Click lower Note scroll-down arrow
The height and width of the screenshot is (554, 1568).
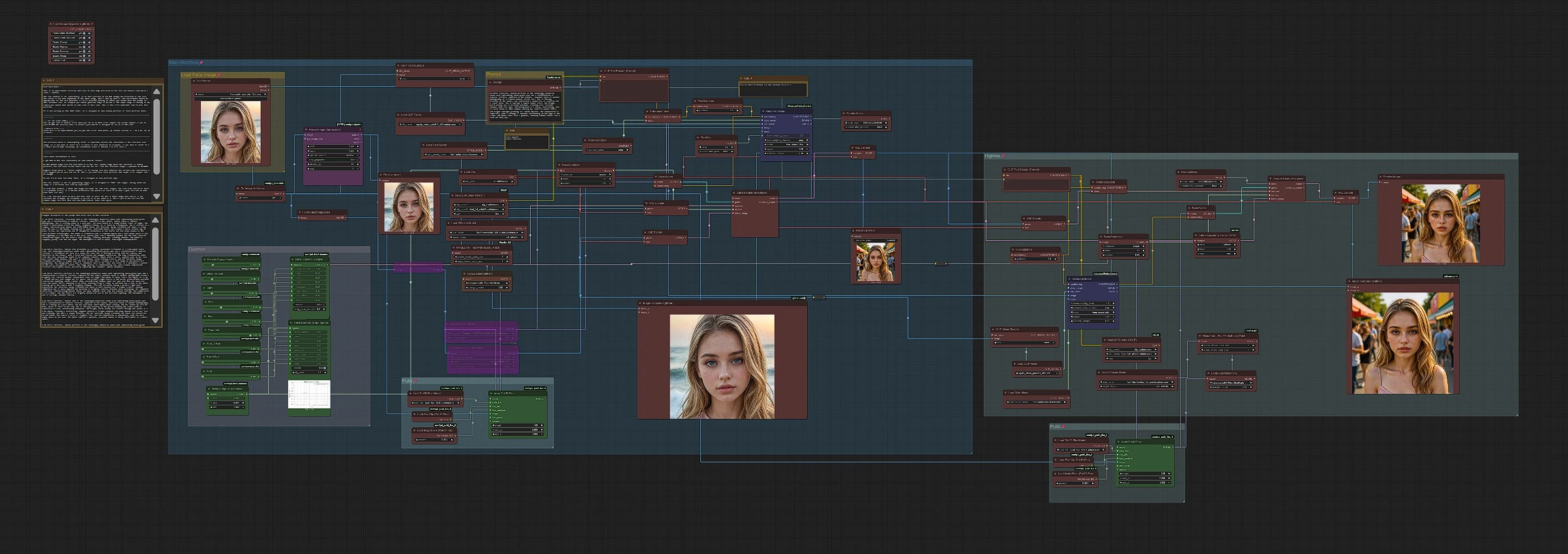[155, 320]
